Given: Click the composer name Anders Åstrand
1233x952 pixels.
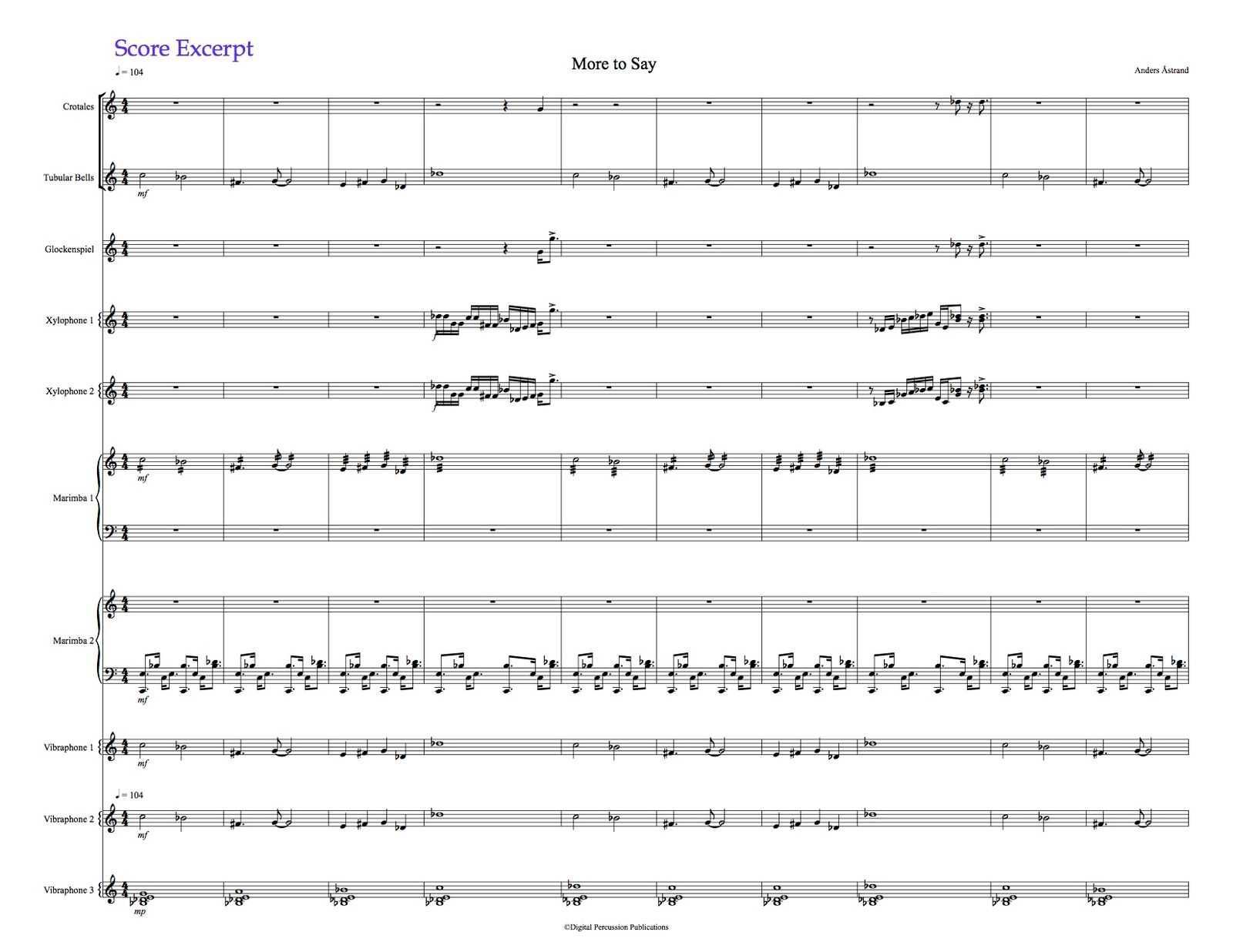Looking at the screenshot, I should point(1161,70).
